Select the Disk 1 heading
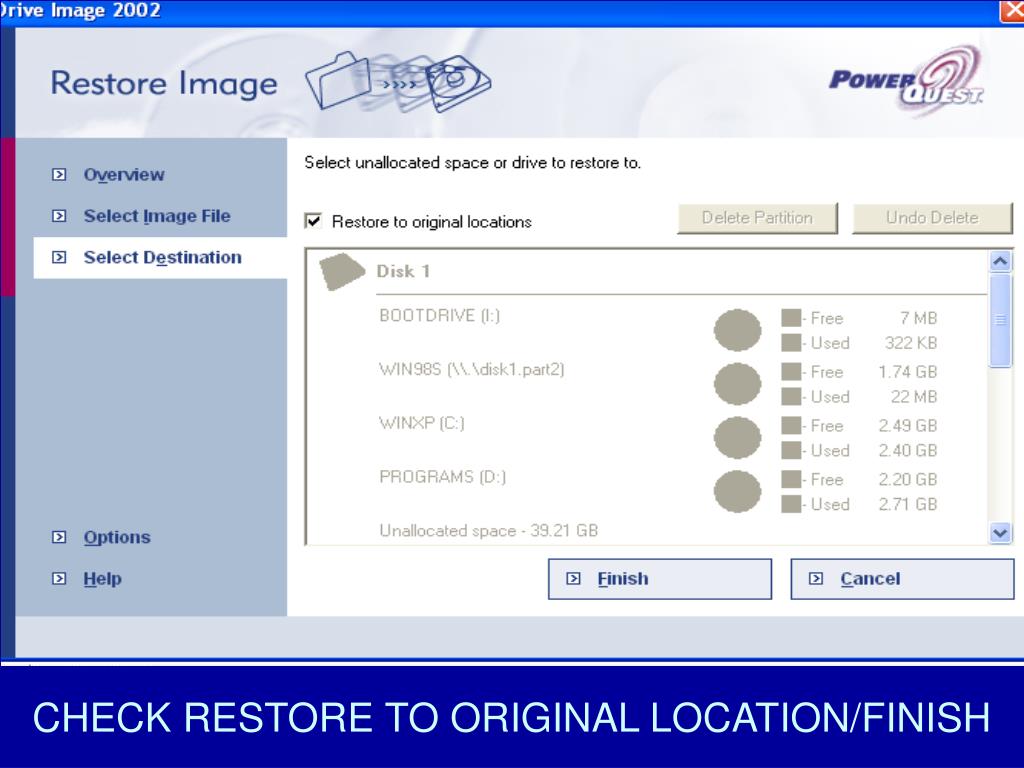 [403, 271]
